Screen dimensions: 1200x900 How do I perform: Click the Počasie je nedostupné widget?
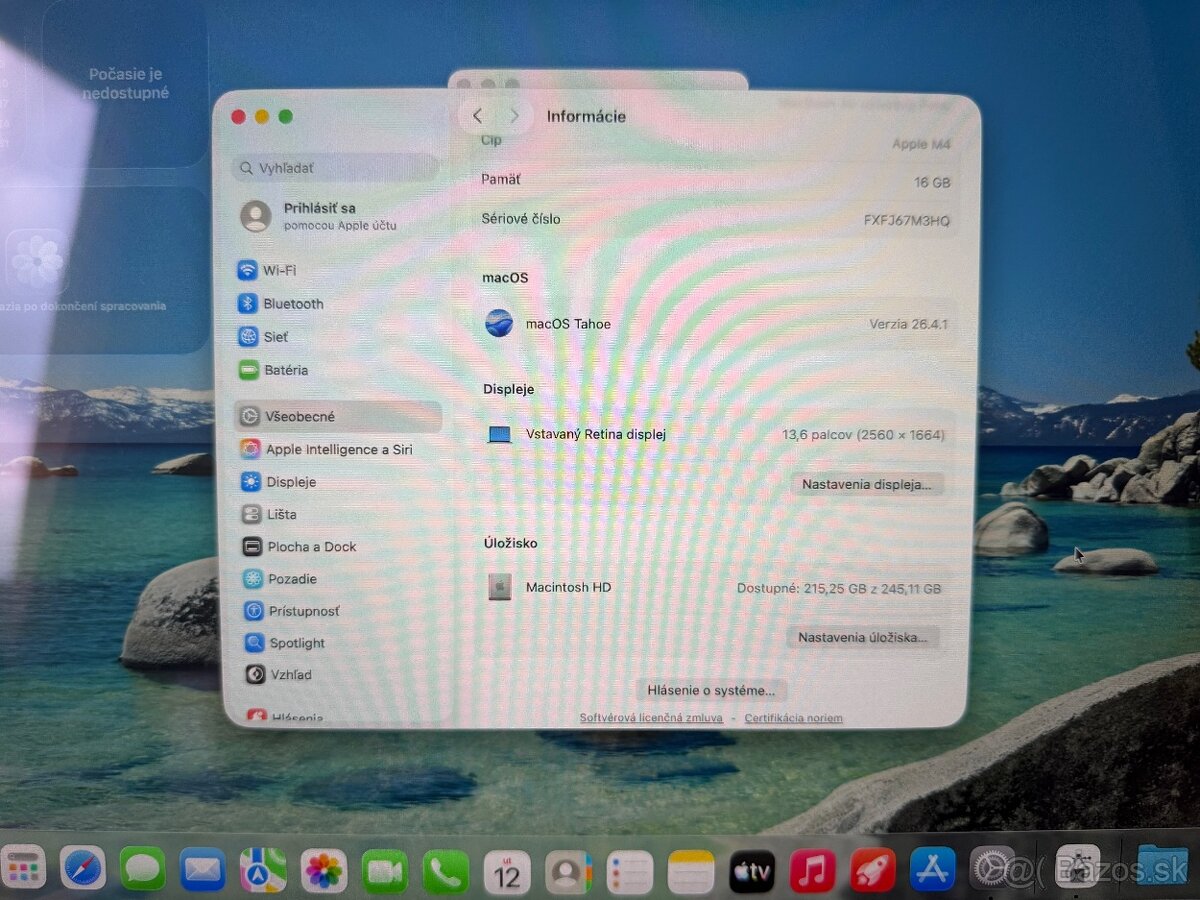pos(126,84)
